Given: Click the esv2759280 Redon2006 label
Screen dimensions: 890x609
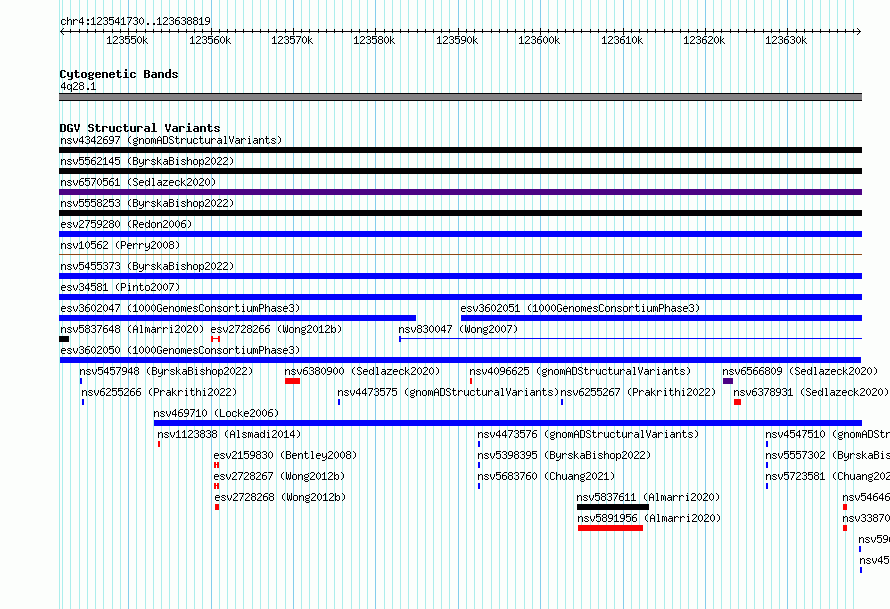Looking at the screenshot, I should (126, 224).
